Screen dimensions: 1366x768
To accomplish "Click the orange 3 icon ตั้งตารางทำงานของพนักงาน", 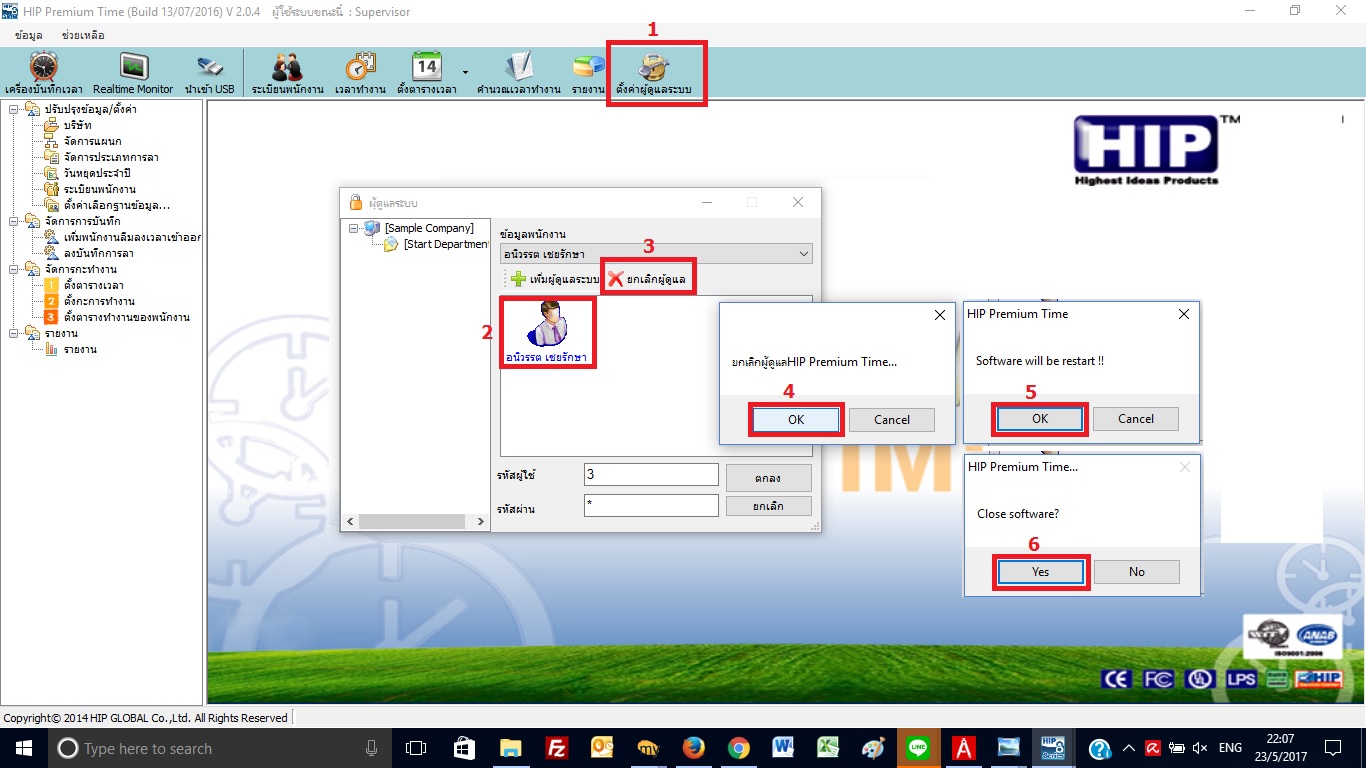I will pyautogui.click(x=52, y=317).
